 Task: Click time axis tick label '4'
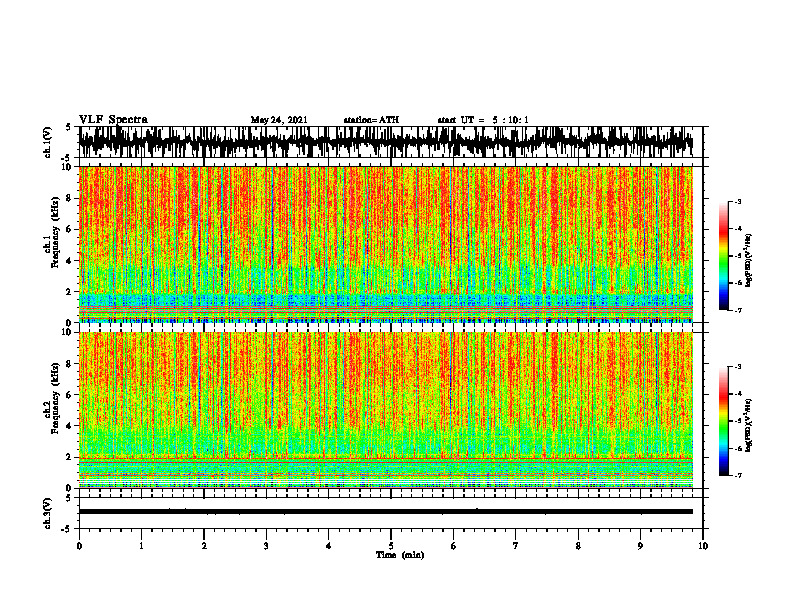[329, 546]
